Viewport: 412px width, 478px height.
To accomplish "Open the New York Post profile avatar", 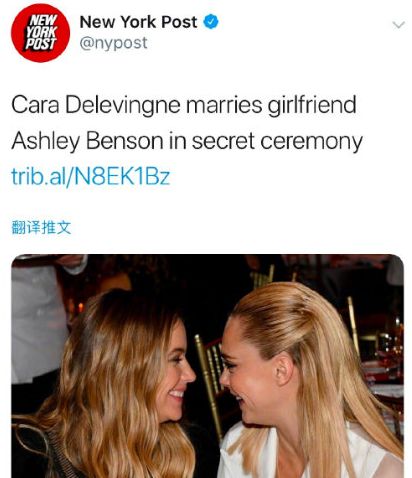I will coord(40,33).
